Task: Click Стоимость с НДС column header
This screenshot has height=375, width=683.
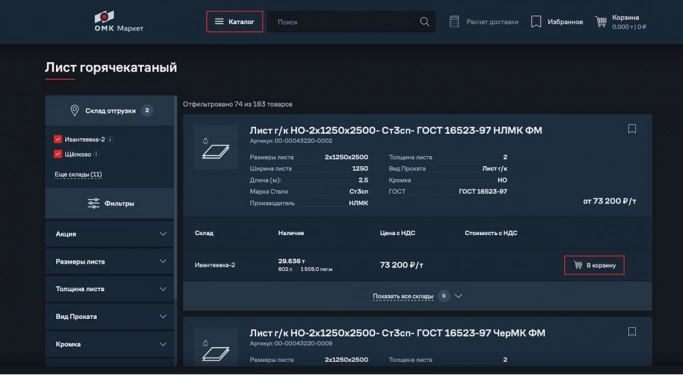Action: click(491, 233)
